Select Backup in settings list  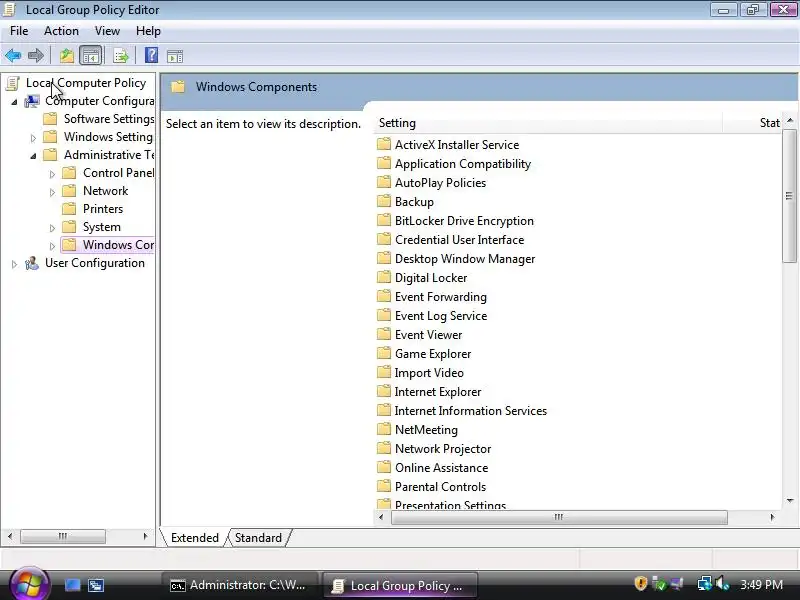pyautogui.click(x=414, y=202)
